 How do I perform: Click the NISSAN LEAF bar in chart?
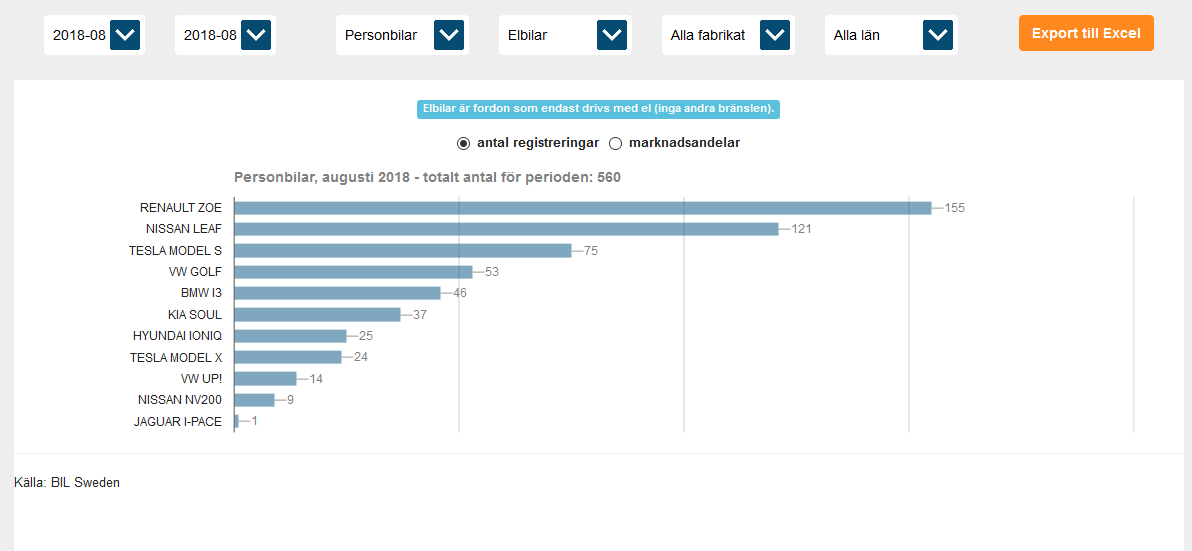pos(506,229)
